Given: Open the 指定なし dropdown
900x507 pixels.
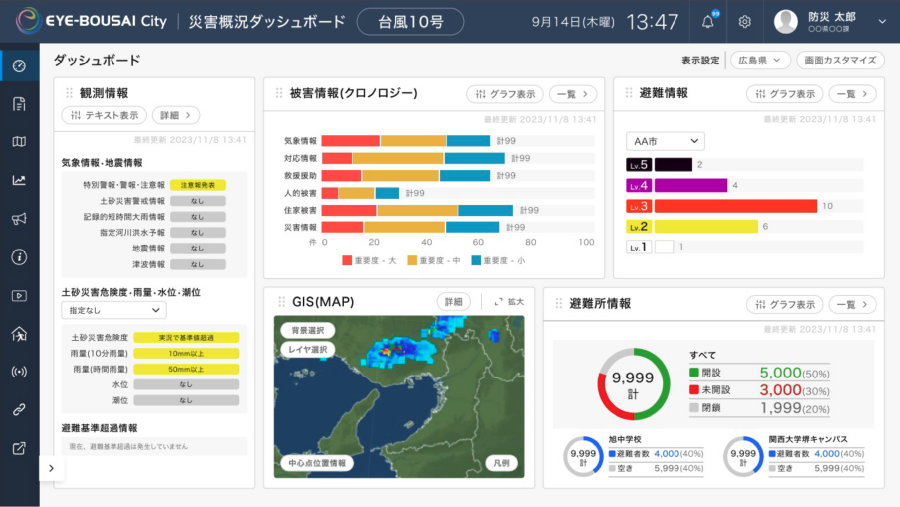Looking at the screenshot, I should [x=114, y=310].
